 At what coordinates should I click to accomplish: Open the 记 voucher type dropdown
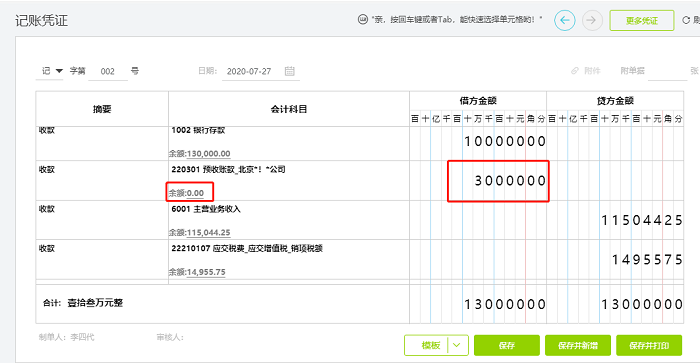[51, 71]
